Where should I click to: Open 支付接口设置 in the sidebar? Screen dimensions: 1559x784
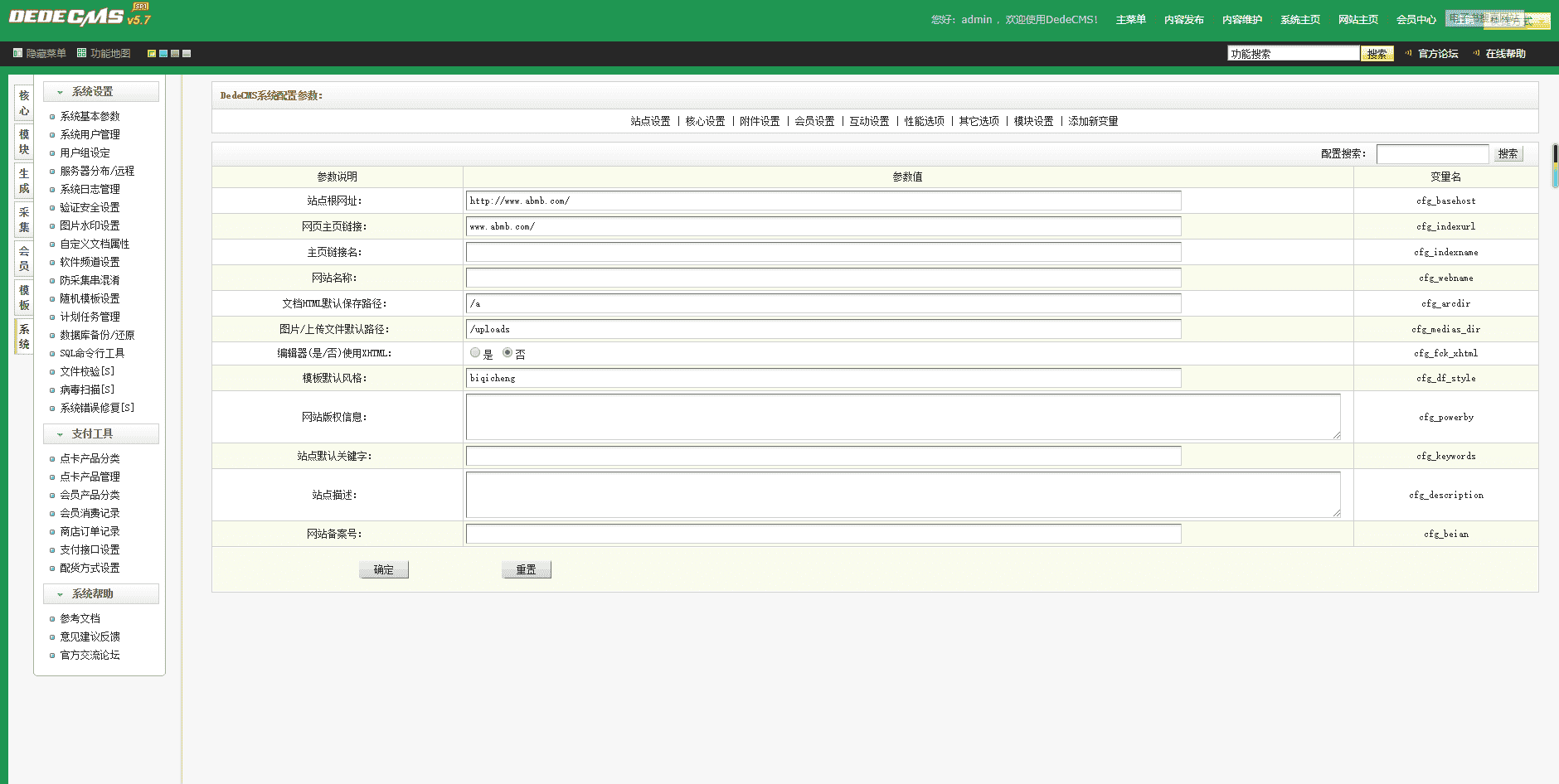90,550
